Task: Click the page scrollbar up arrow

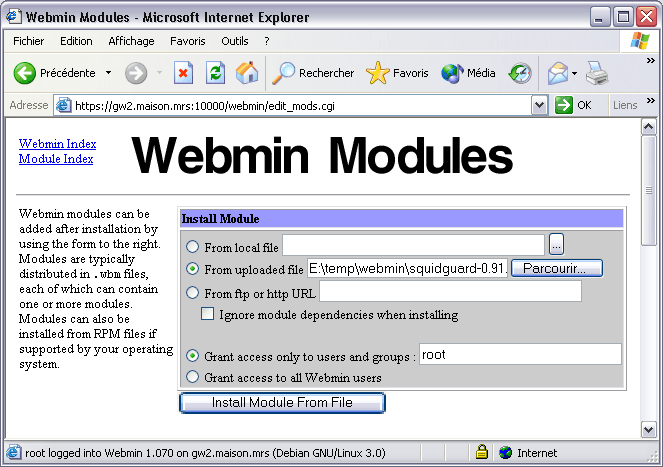Action: [649, 126]
